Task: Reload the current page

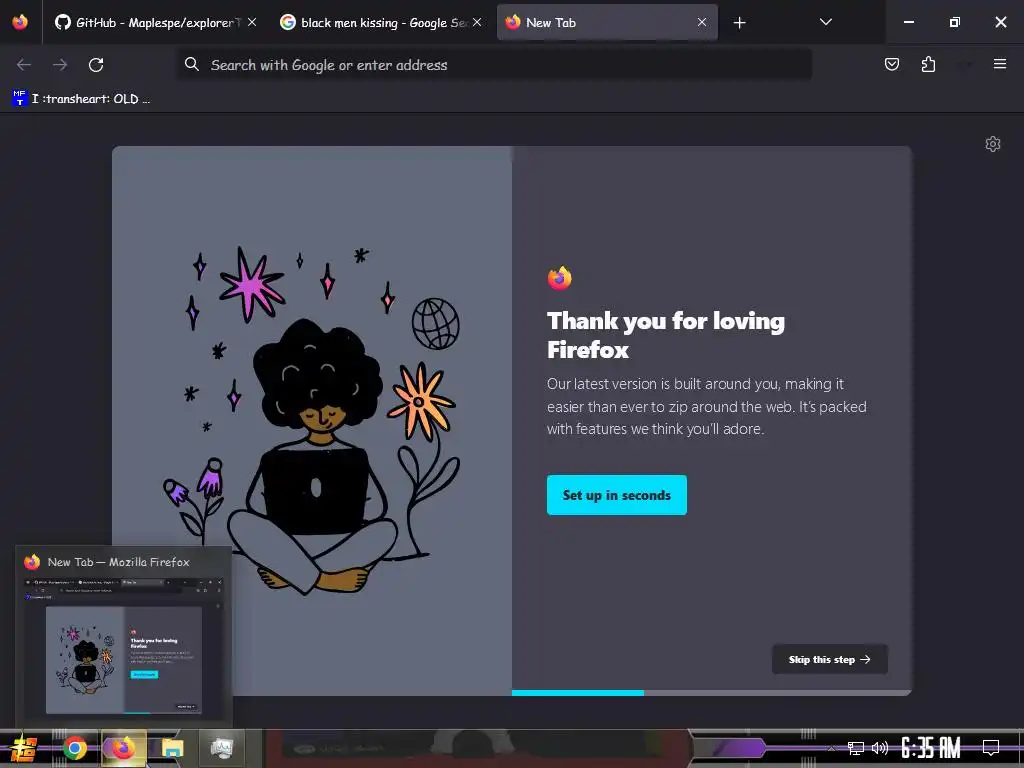Action: tap(96, 65)
